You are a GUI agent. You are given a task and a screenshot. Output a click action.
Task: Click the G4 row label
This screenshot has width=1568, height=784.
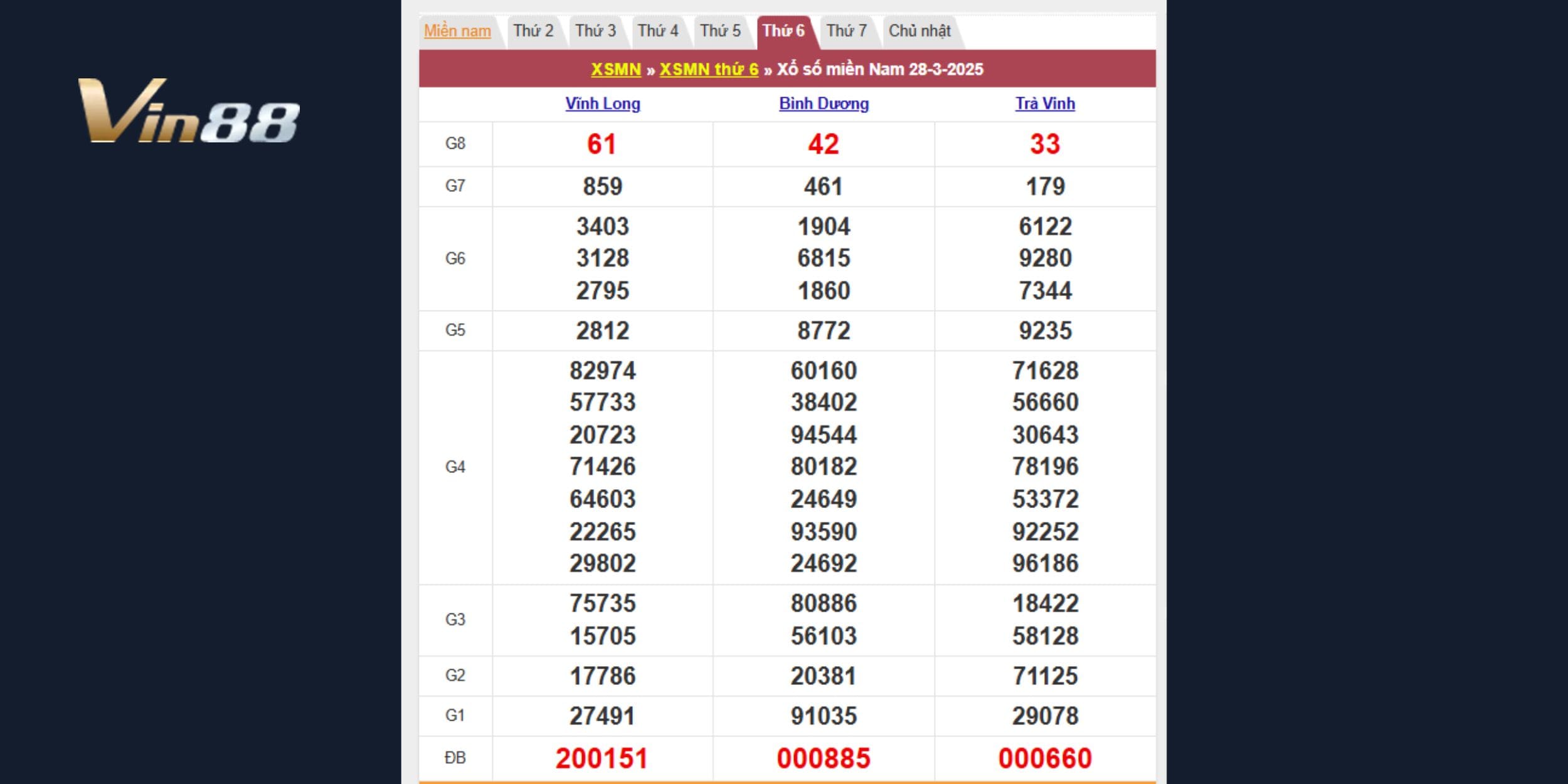455,467
